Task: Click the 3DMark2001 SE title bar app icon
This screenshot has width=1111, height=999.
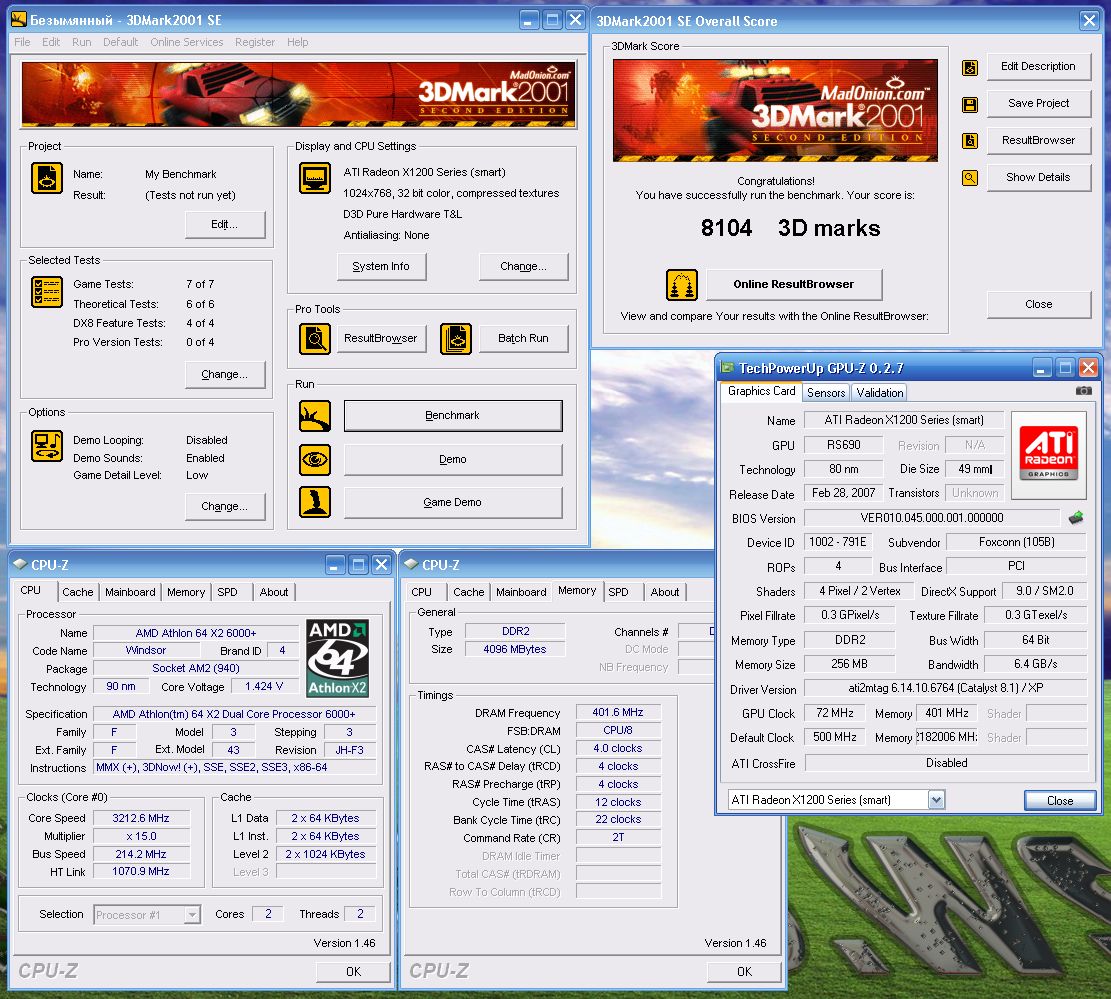Action: [18, 19]
